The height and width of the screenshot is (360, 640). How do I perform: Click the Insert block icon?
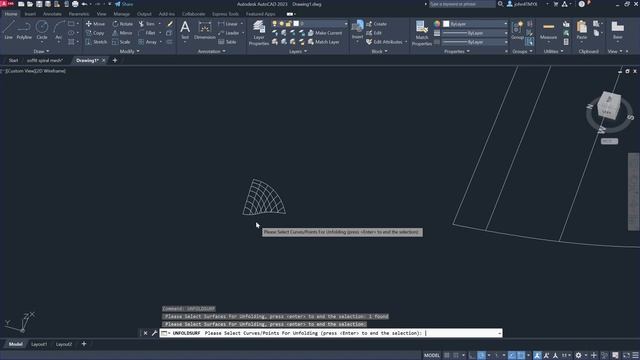click(x=357, y=29)
